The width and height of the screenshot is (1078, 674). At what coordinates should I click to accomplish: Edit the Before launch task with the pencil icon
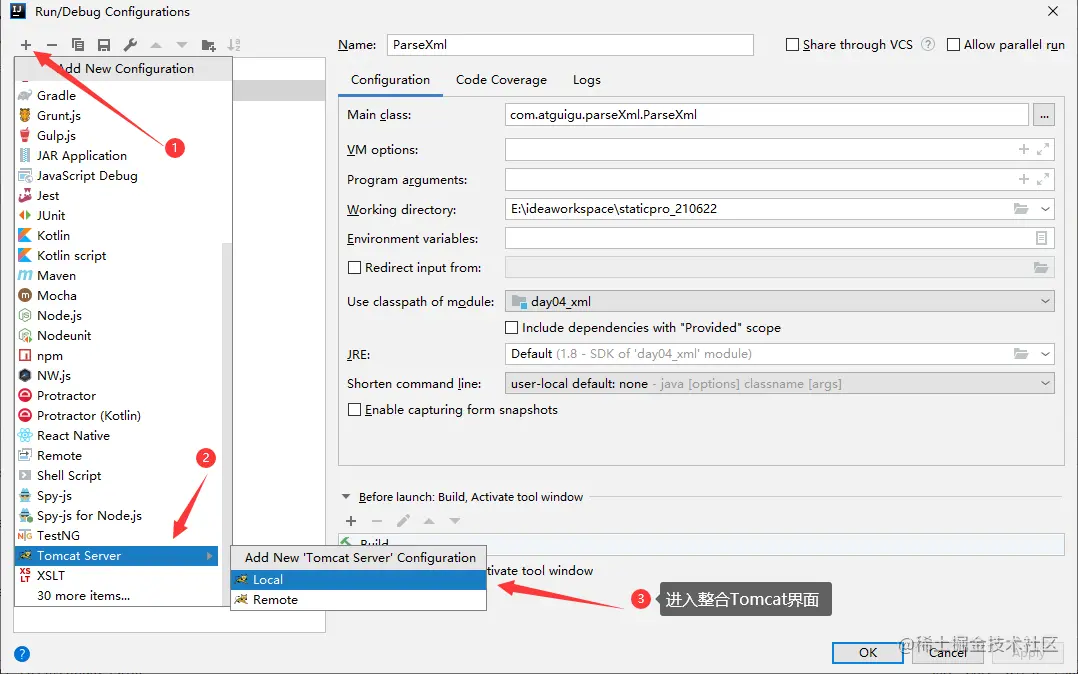[403, 521]
